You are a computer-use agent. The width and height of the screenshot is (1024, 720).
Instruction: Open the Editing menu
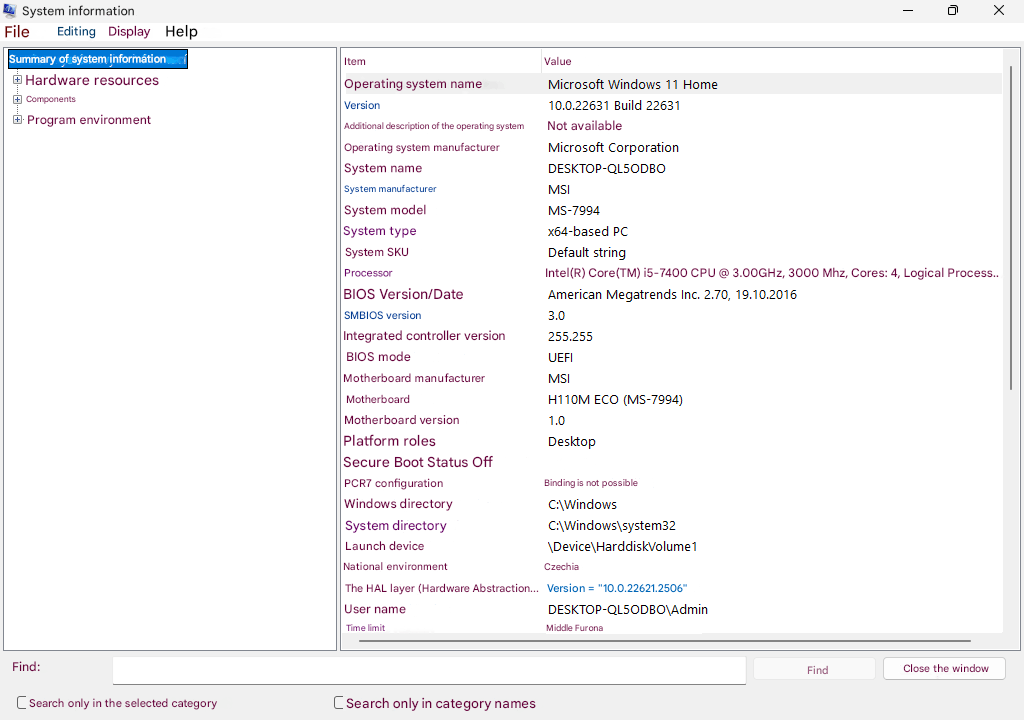pos(76,31)
